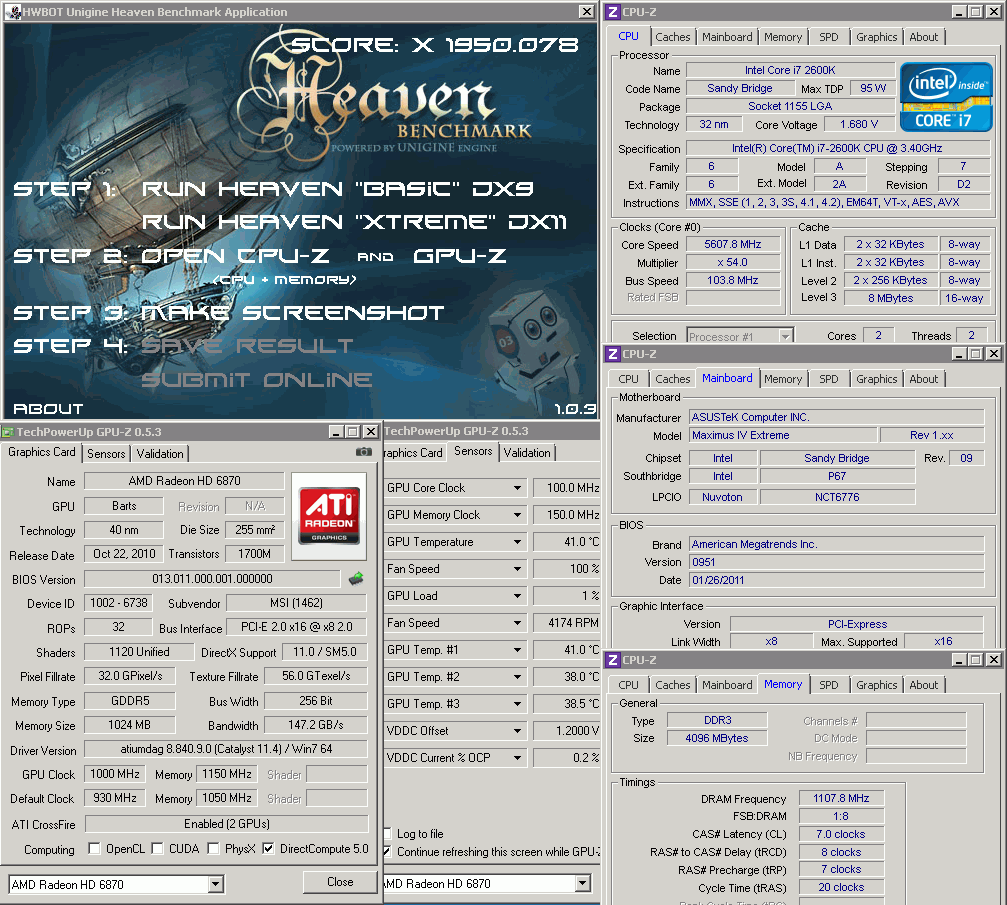Open the Validation tab in the GPU-Z Sensors window
The width and height of the screenshot is (1007, 905).
pos(527,453)
